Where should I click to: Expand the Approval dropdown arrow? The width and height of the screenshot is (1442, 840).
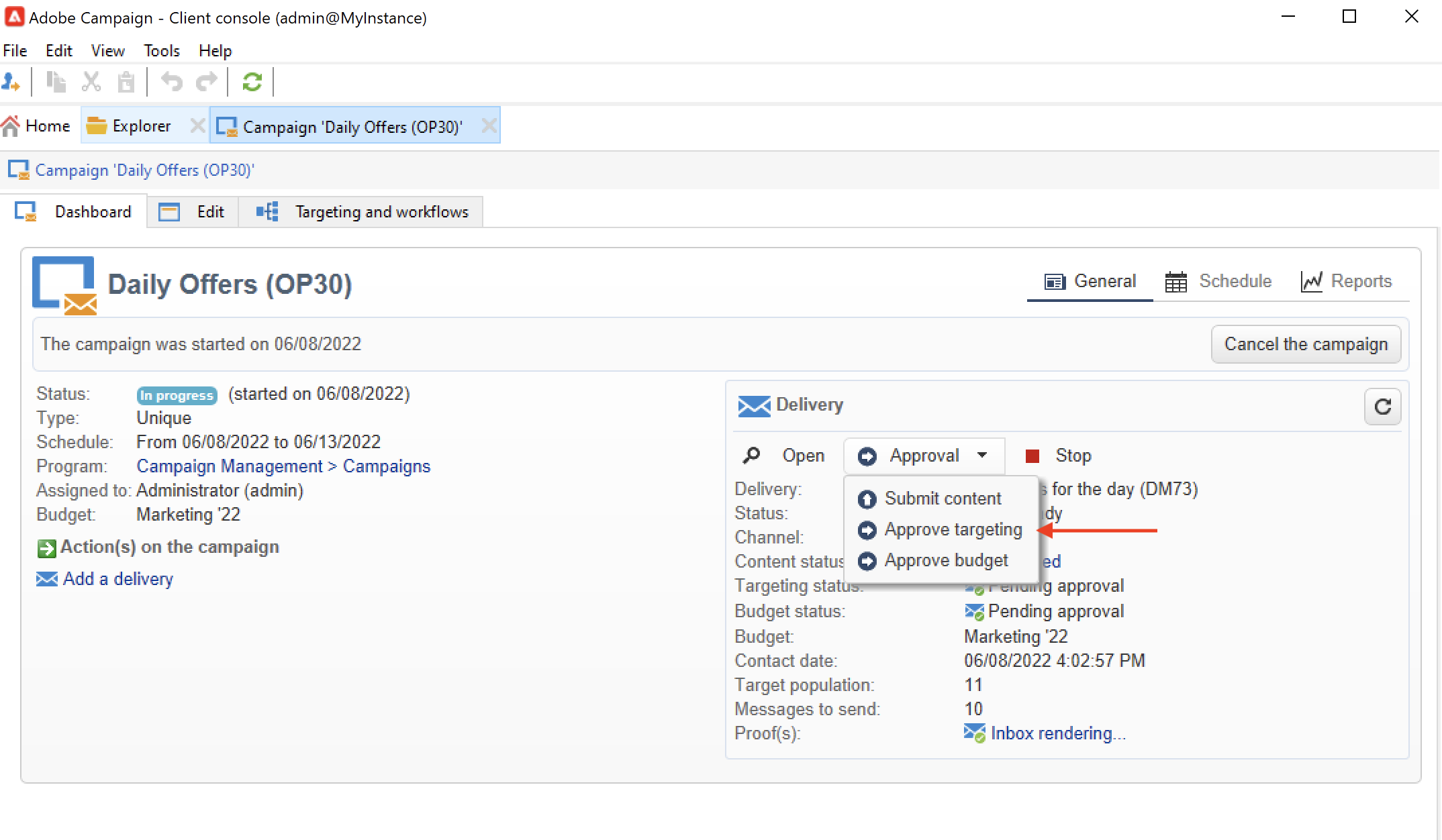click(982, 455)
